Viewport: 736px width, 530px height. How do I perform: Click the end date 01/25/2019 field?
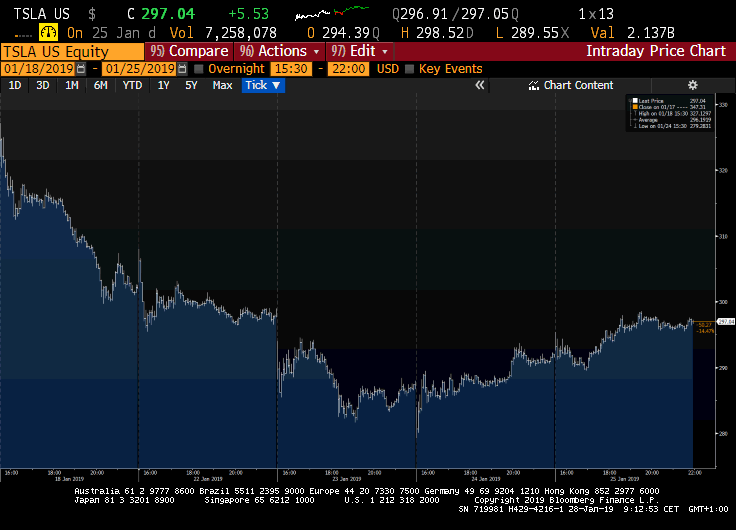139,69
